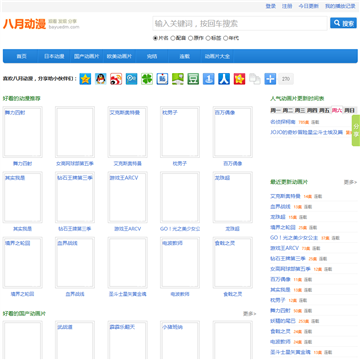Switch to the 周四 schedule tab
The width and height of the screenshot is (360, 360).
[x=312, y=110]
